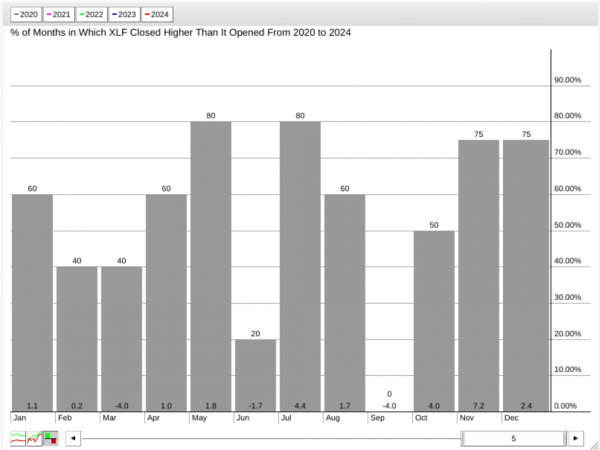
Task: Toggle the 2021 year legend button
Action: [59, 15]
